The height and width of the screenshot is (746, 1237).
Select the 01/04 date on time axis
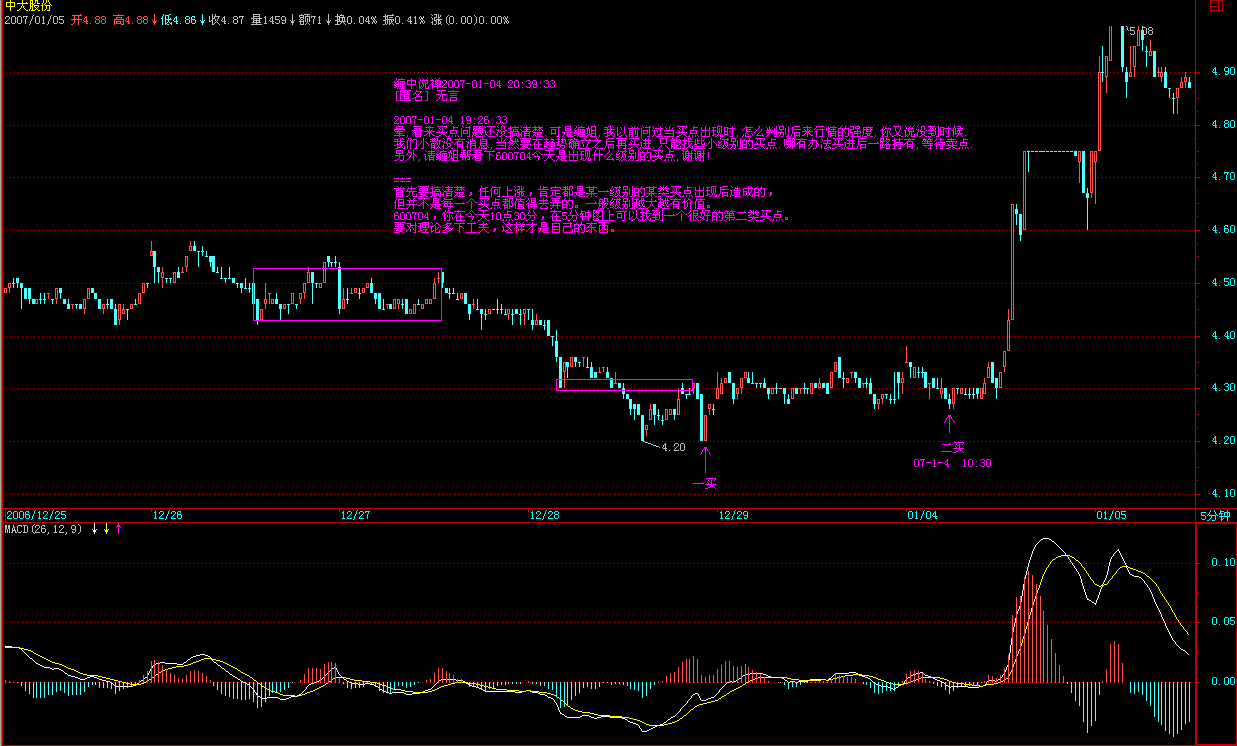[922, 515]
